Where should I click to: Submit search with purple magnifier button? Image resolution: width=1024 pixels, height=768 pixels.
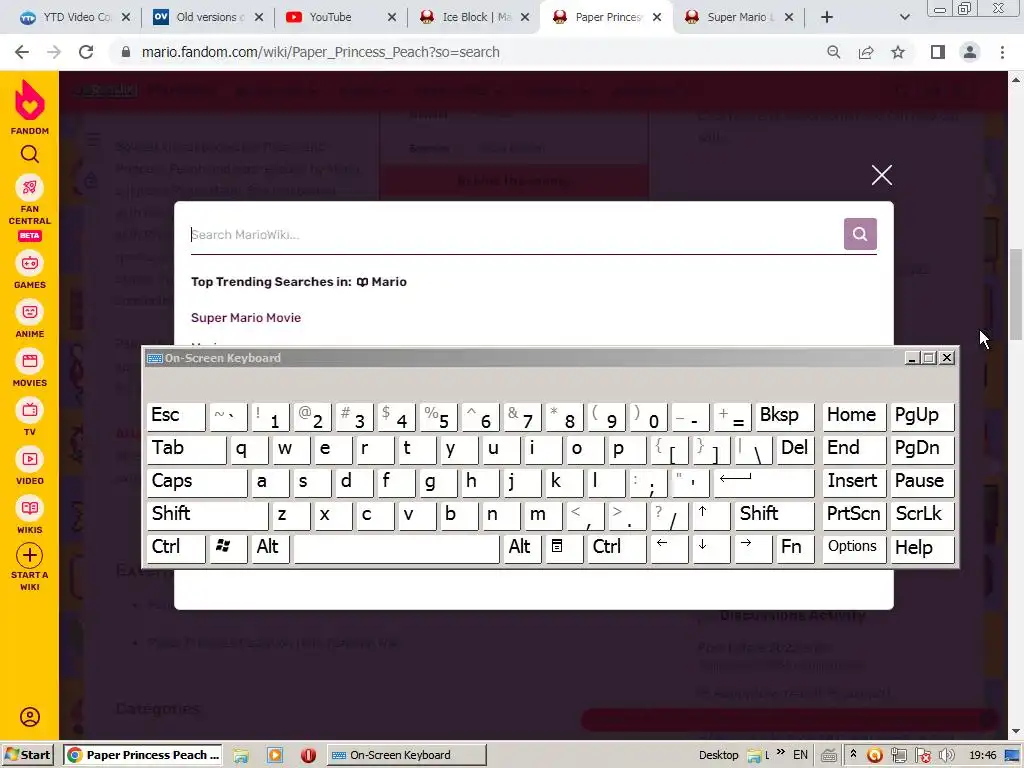(860, 234)
